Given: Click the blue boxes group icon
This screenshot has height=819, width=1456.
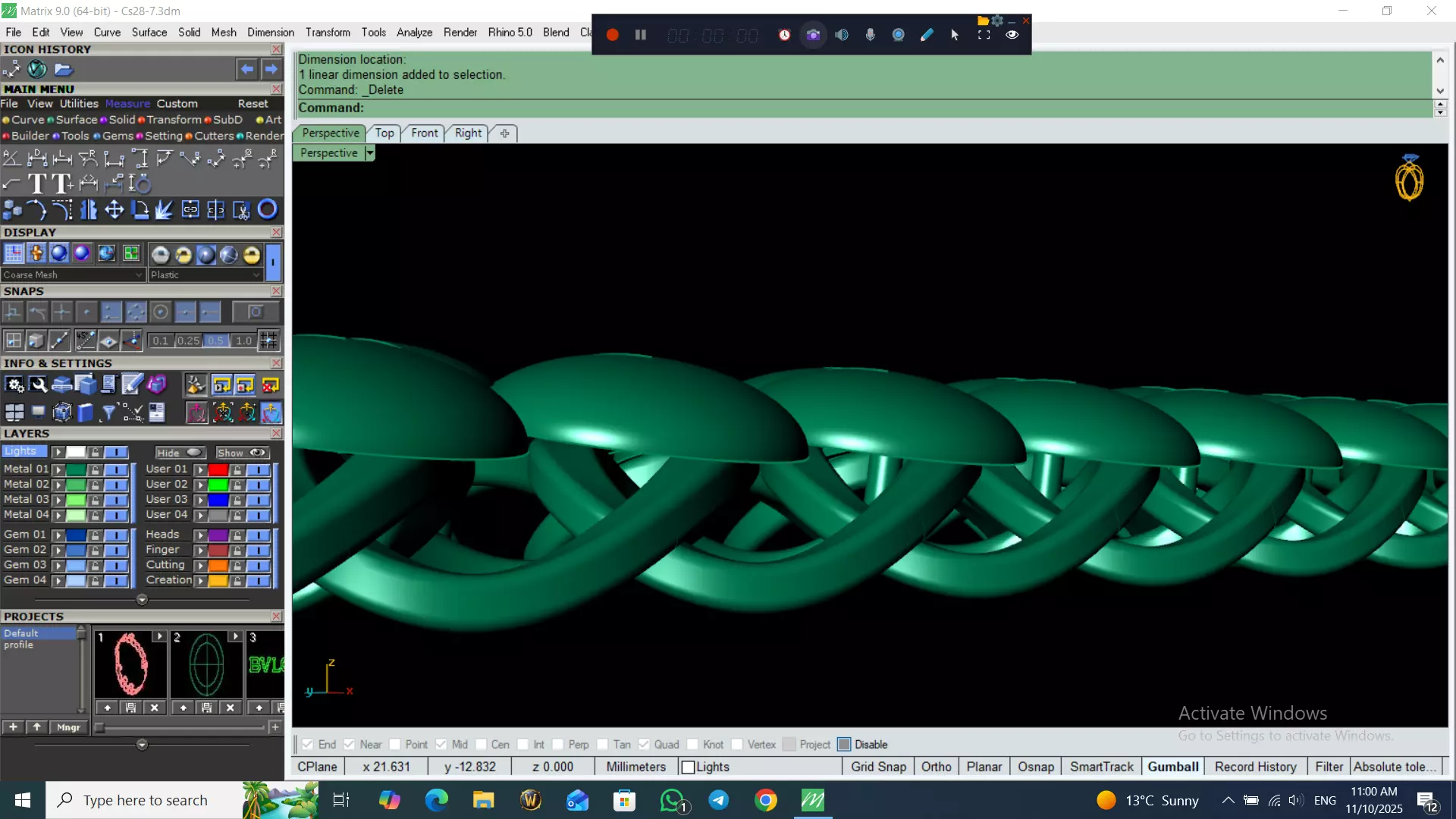Looking at the screenshot, I should pyautogui.click(x=12, y=209).
